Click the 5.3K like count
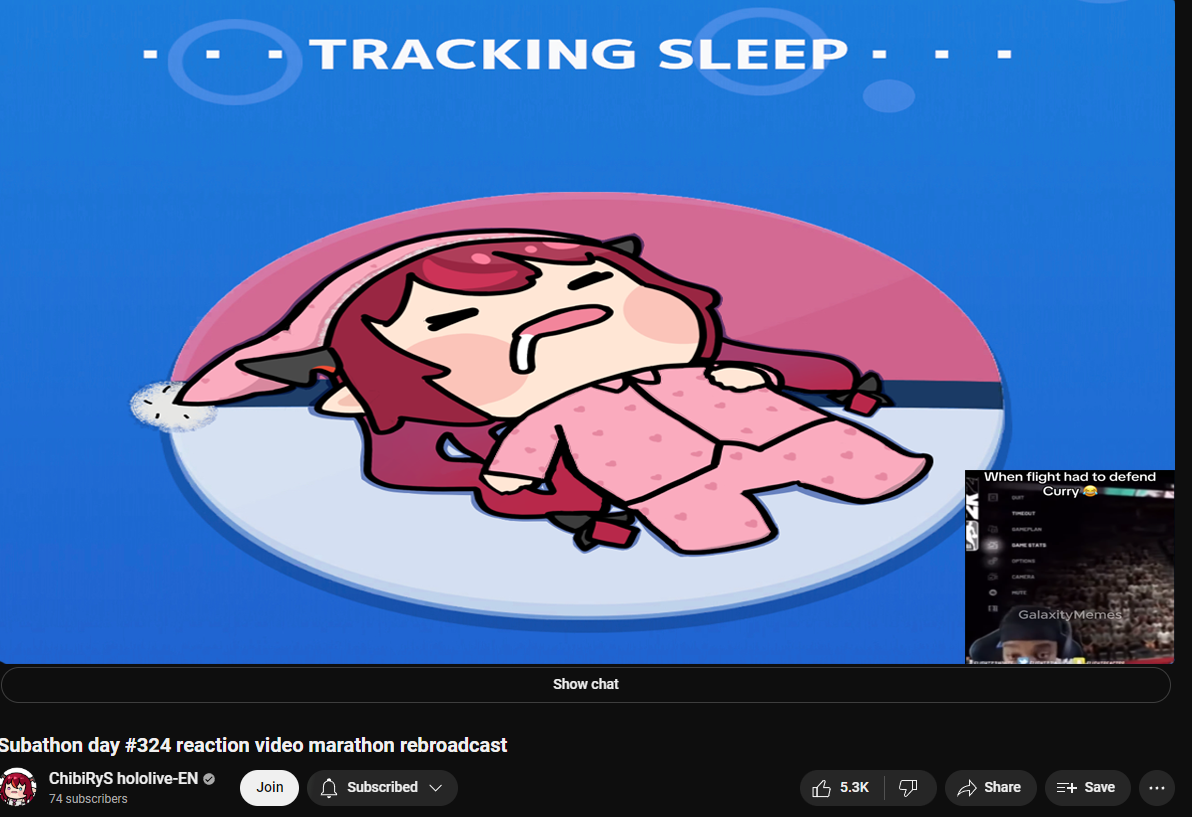The height and width of the screenshot is (817, 1192). coord(854,788)
